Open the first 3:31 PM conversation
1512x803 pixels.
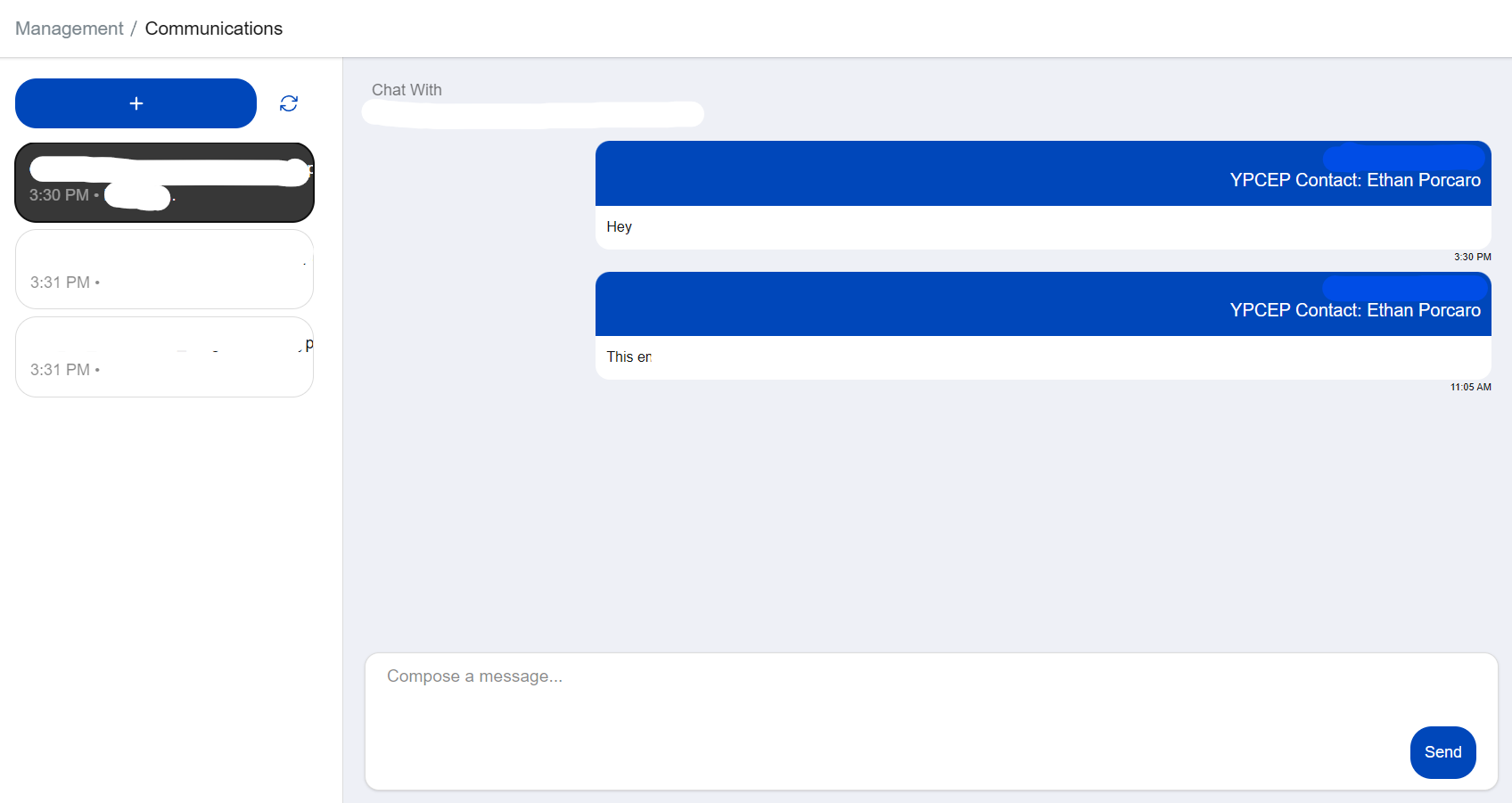[x=164, y=269]
